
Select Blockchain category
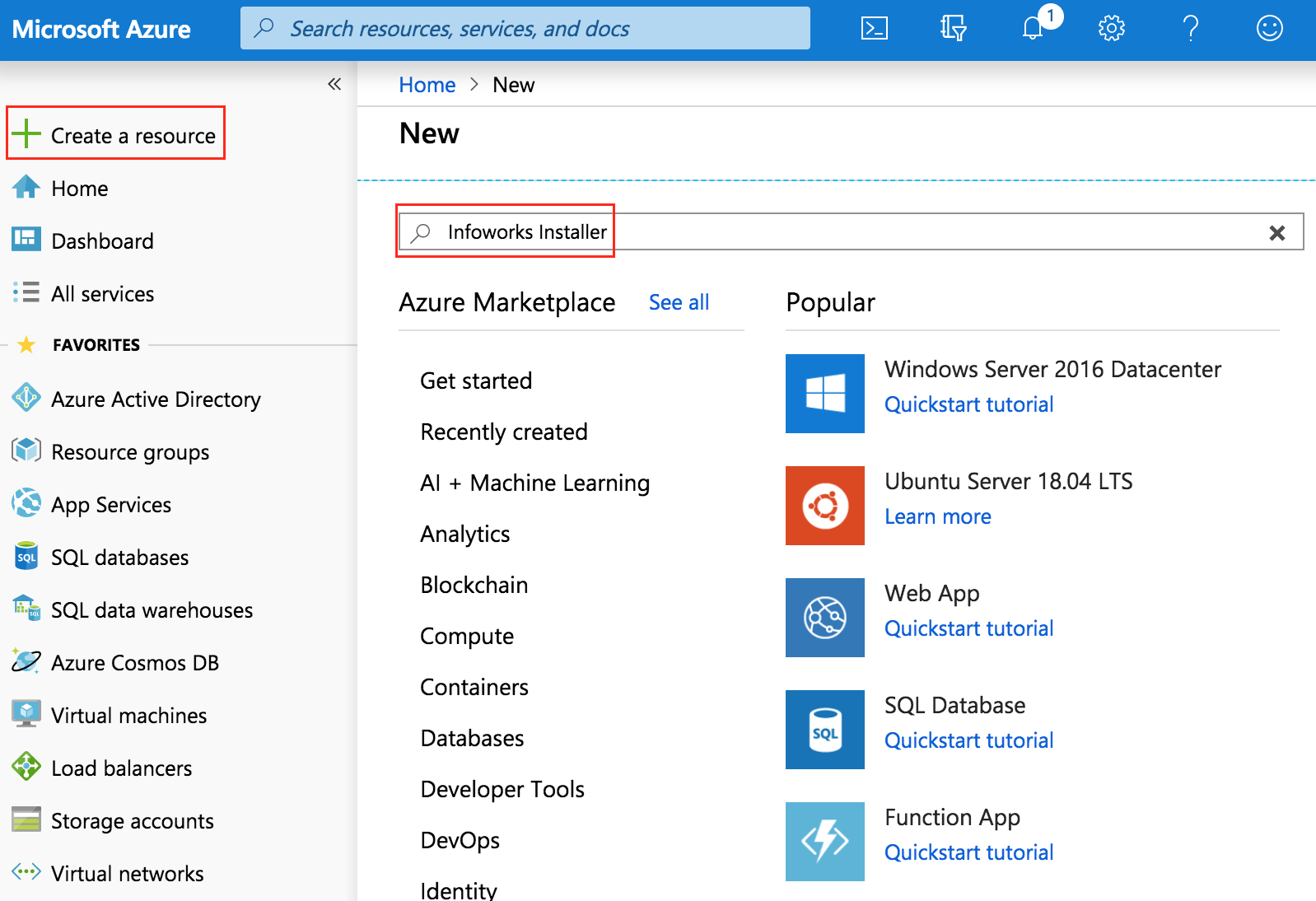474,585
